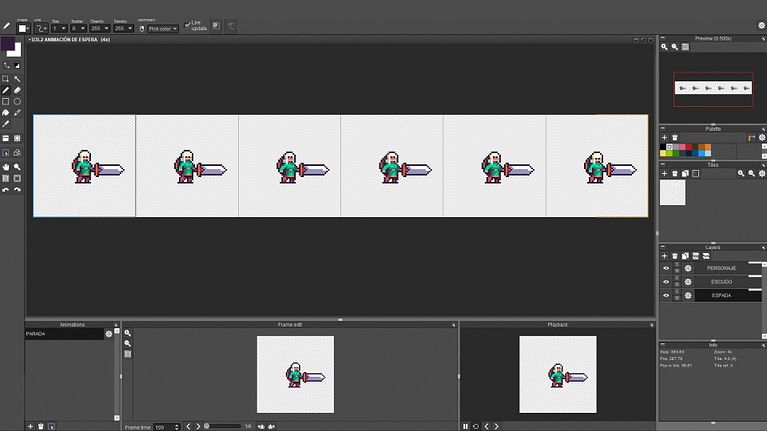Pause the animation playback

(466, 427)
